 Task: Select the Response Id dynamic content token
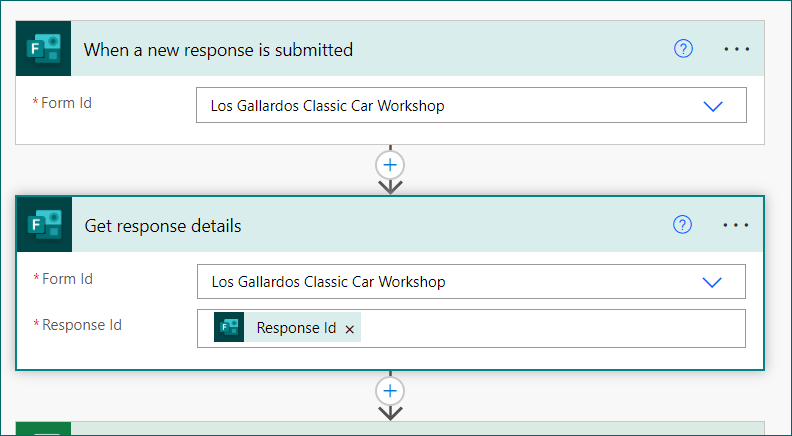coord(296,328)
